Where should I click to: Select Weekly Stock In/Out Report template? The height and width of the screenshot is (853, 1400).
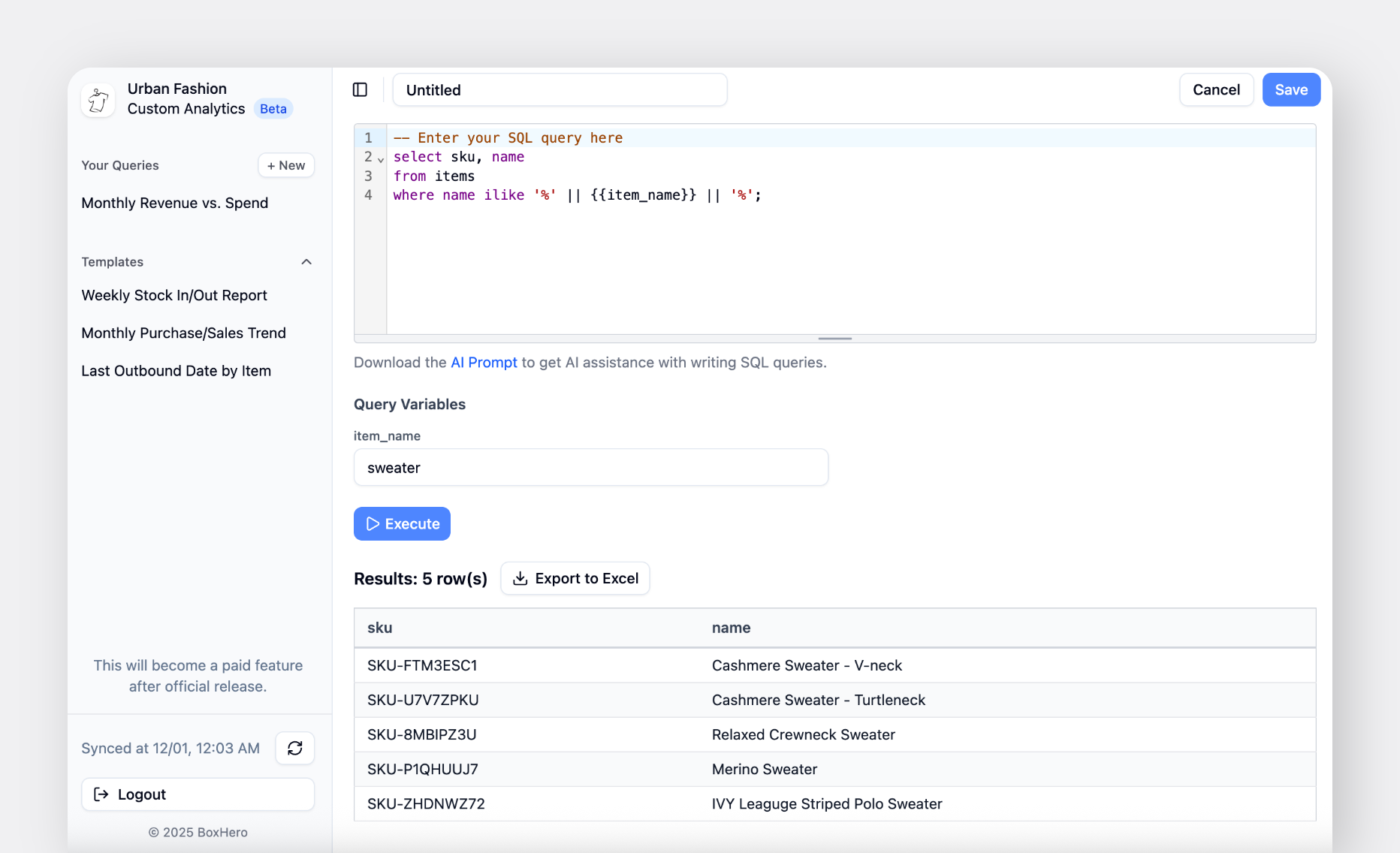click(x=174, y=295)
